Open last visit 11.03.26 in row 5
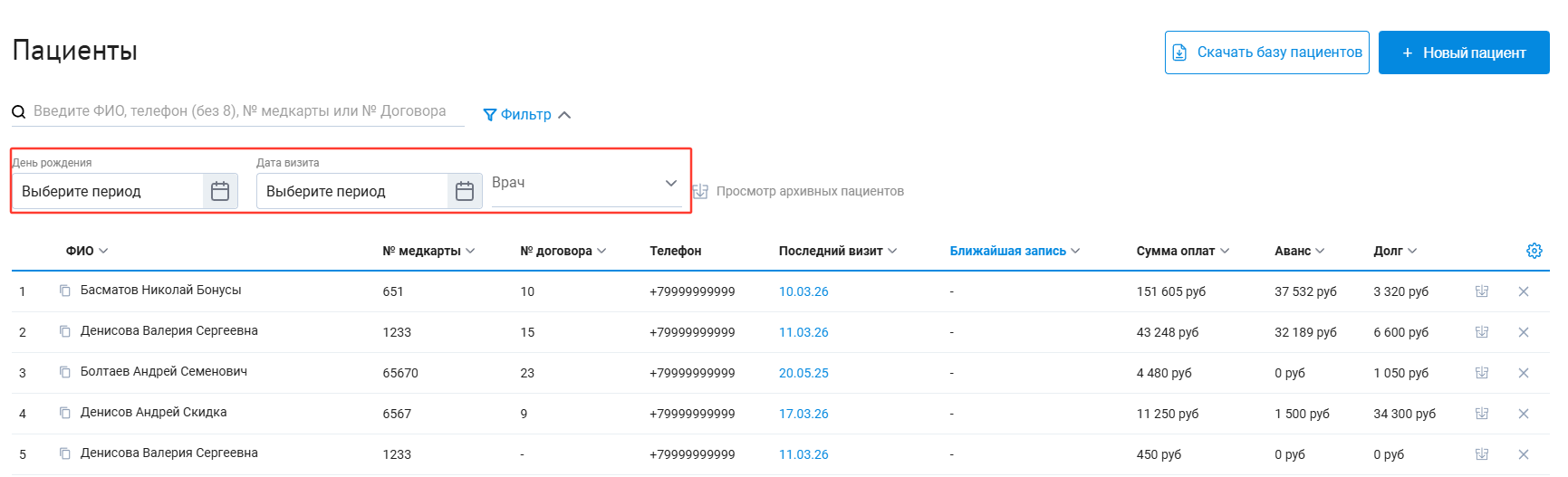 point(803,454)
